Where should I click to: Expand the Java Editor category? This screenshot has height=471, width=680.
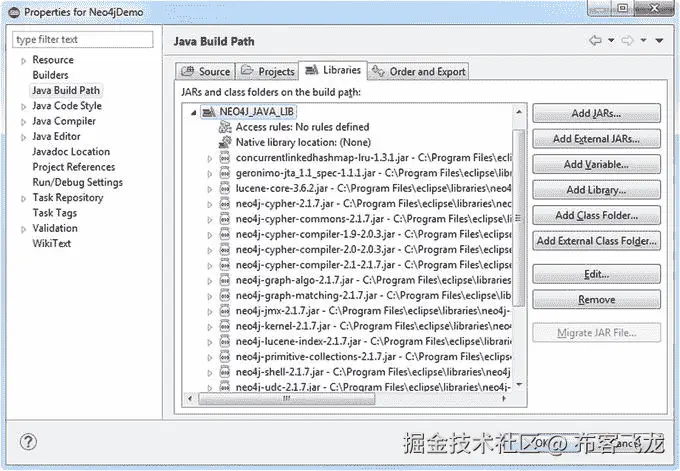(23, 137)
